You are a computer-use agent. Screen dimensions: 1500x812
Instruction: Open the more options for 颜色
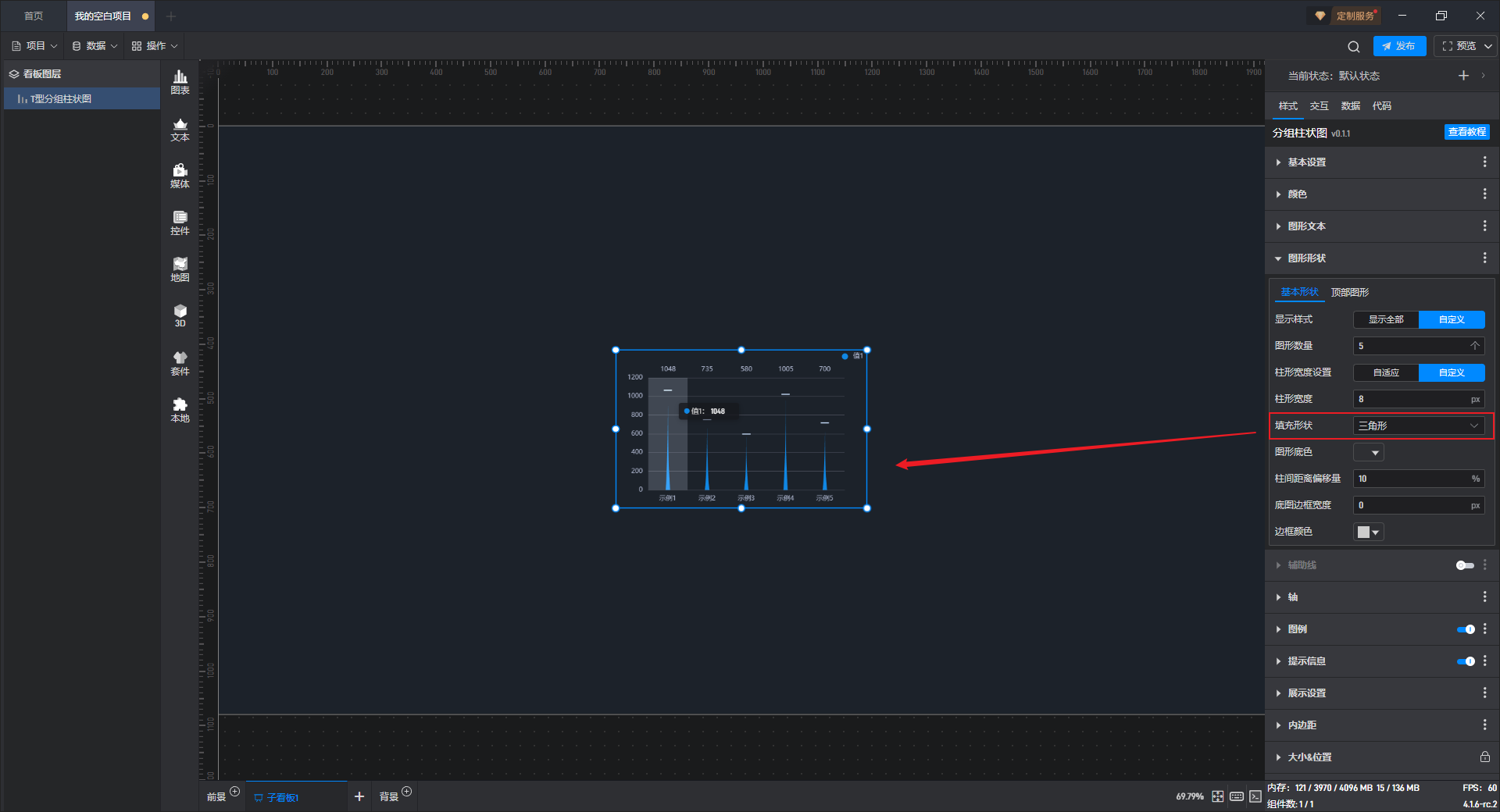point(1484,194)
